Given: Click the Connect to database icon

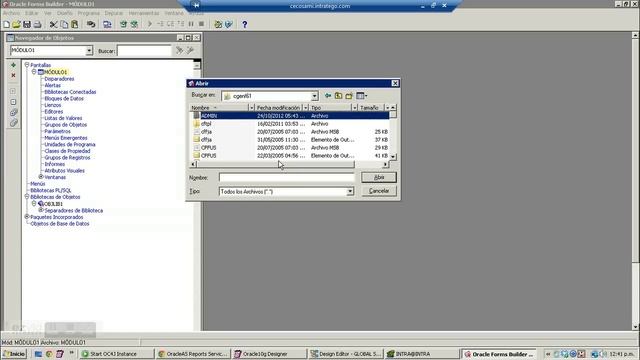Looking at the screenshot, I should coord(91,24).
